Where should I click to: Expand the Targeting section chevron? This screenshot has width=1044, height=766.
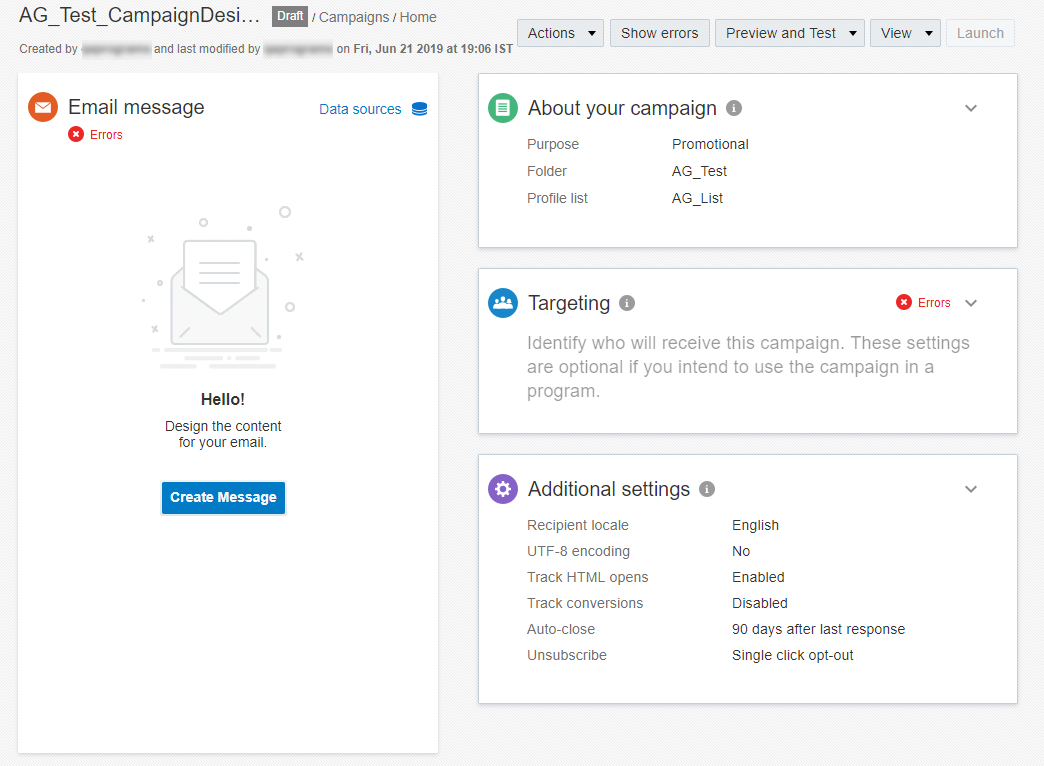pos(971,303)
